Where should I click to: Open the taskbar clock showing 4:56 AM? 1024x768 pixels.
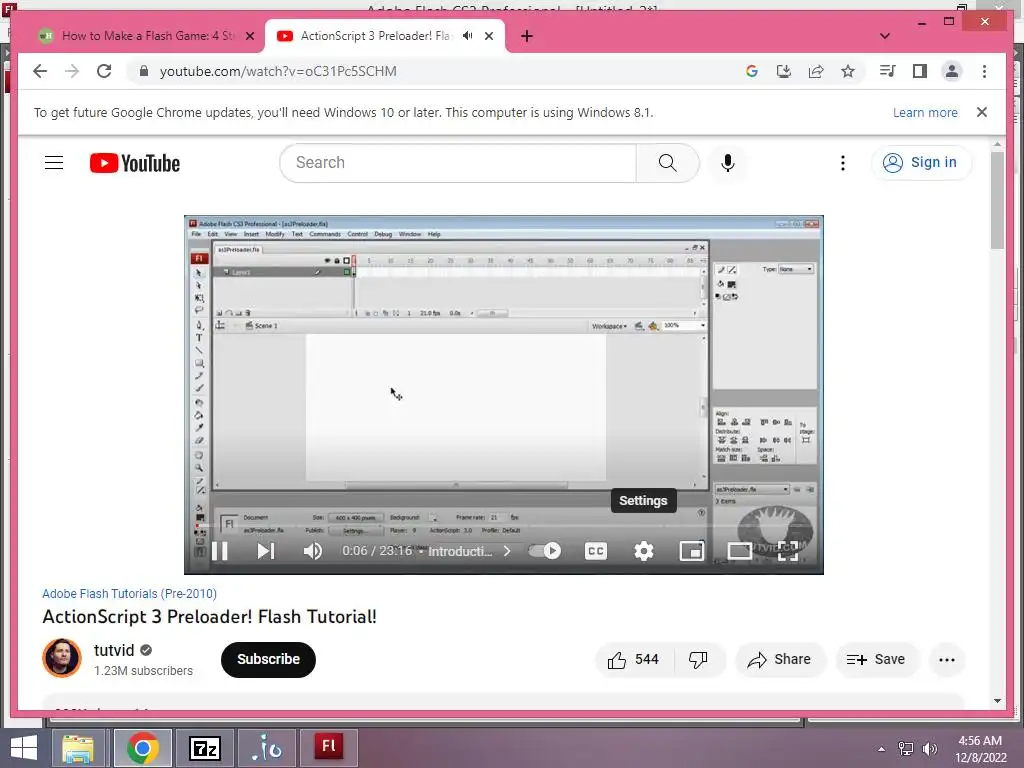[980, 749]
